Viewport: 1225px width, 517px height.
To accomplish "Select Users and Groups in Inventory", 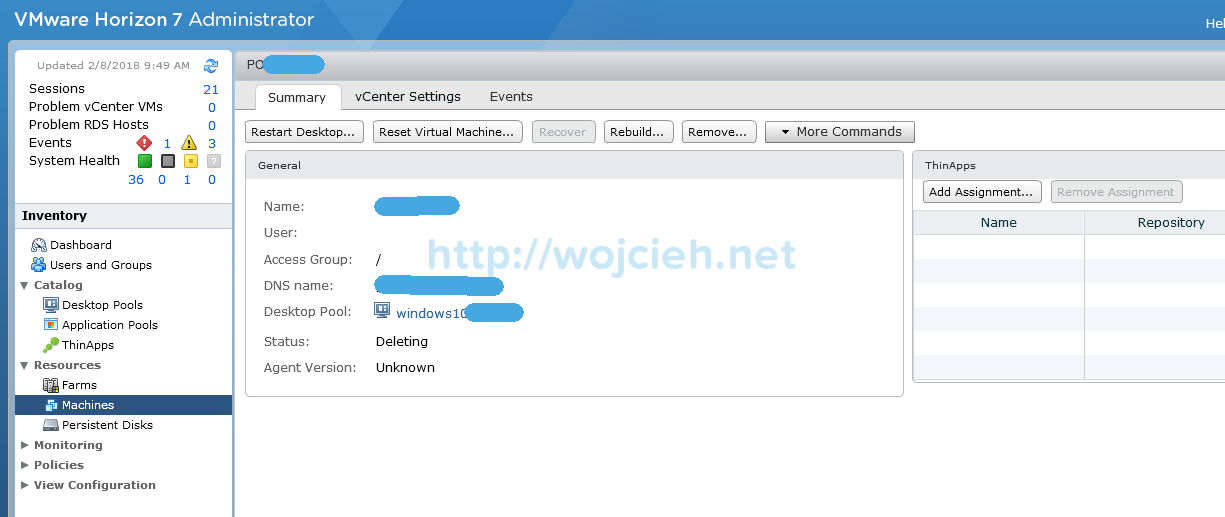I will [x=101, y=265].
